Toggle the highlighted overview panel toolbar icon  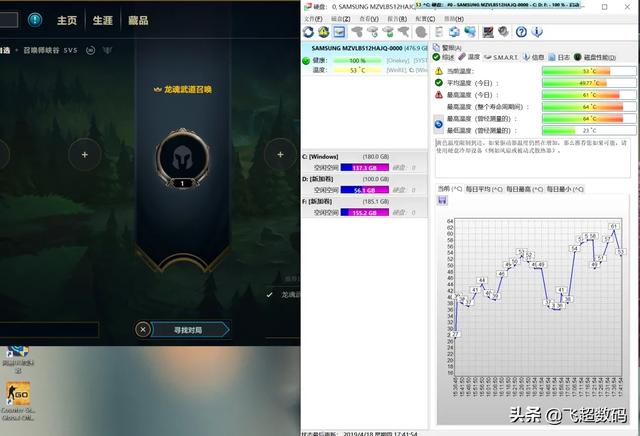coord(339,32)
